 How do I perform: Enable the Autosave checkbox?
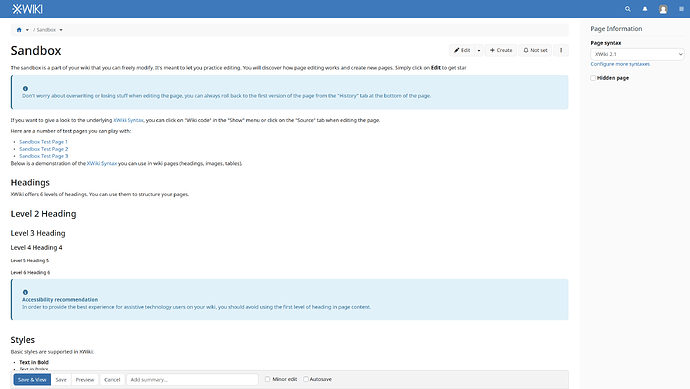305,379
